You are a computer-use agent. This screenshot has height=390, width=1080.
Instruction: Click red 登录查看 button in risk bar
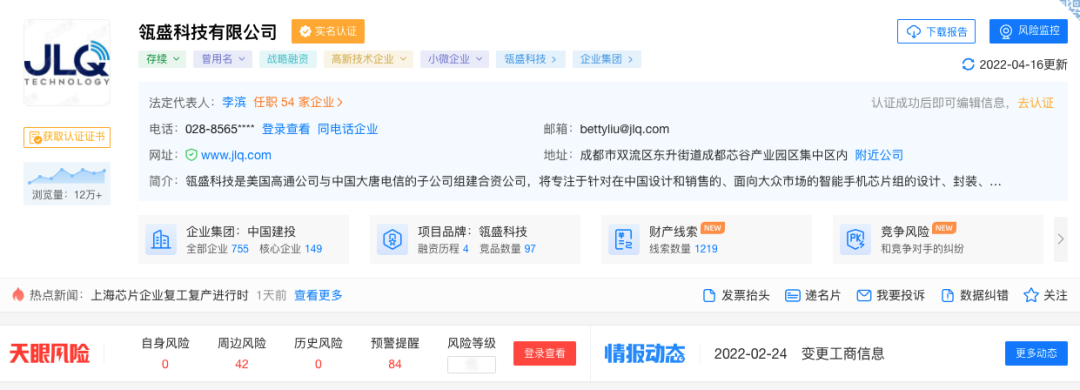point(545,353)
